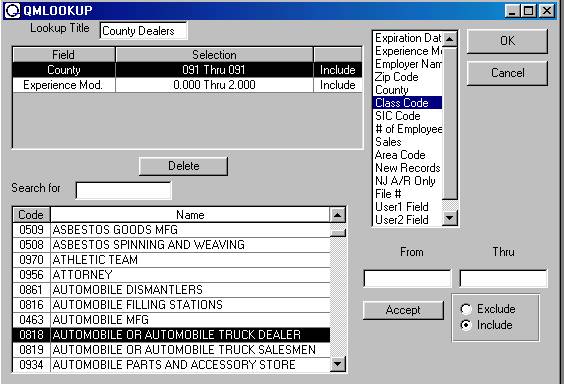
Task: Click the Selection column header
Action: tap(214, 55)
